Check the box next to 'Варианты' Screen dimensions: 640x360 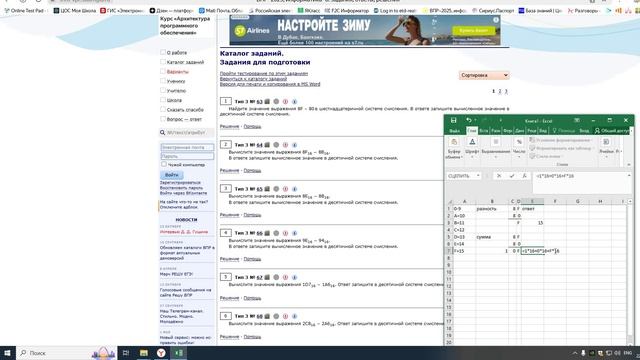click(163, 71)
